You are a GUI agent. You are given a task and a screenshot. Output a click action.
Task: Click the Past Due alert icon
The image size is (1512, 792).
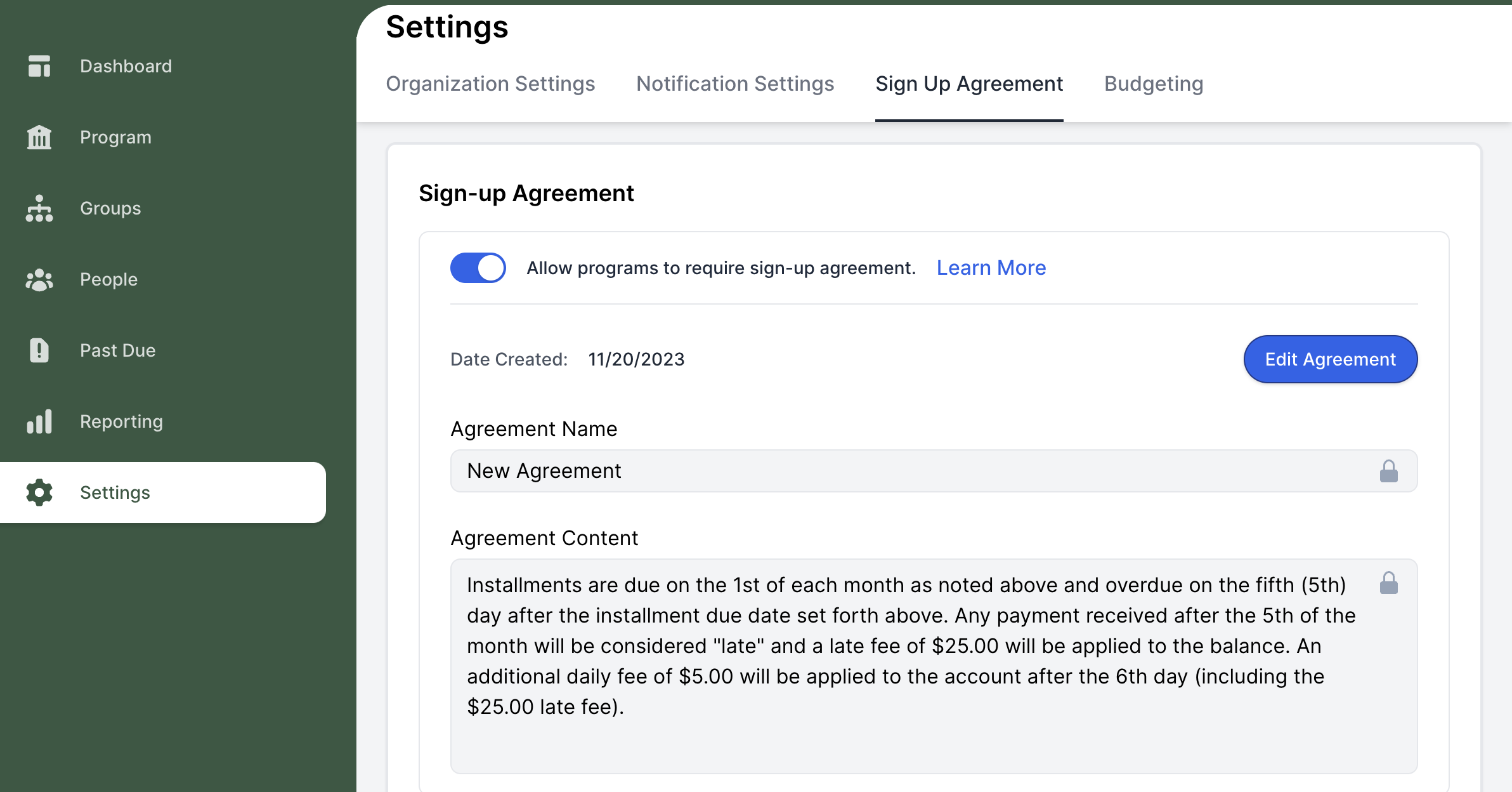(x=39, y=350)
